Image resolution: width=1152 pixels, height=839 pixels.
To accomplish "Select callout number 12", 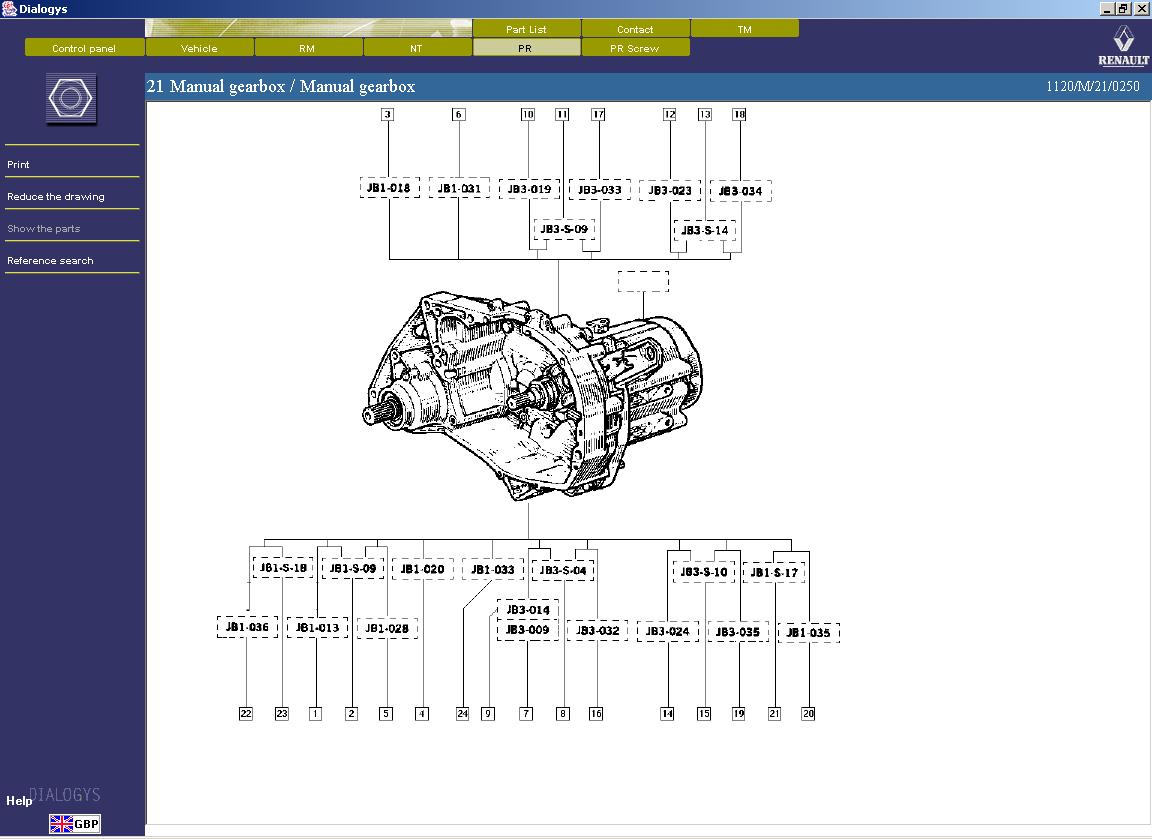I will coord(669,114).
